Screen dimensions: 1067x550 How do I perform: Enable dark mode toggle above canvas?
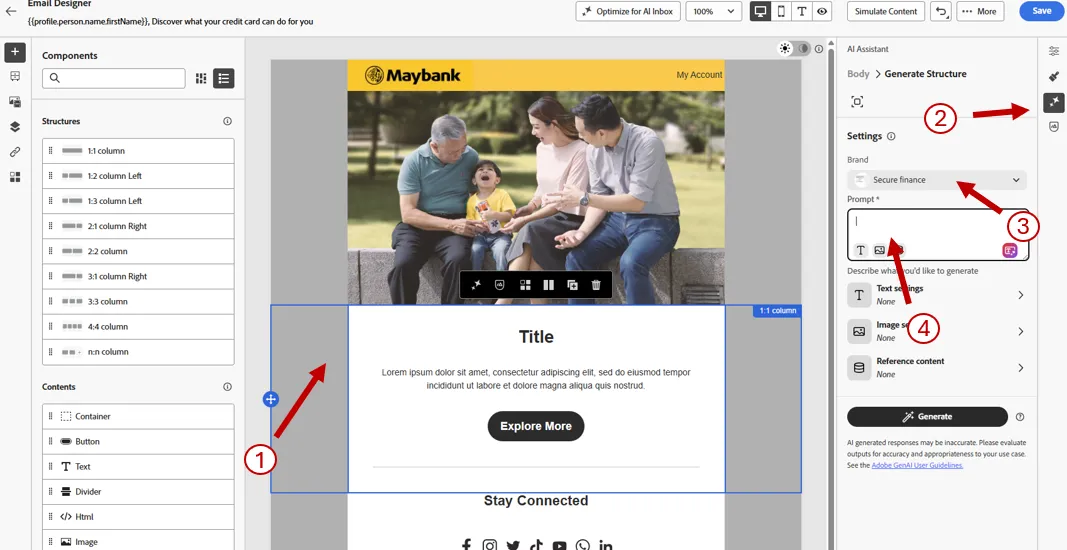804,48
